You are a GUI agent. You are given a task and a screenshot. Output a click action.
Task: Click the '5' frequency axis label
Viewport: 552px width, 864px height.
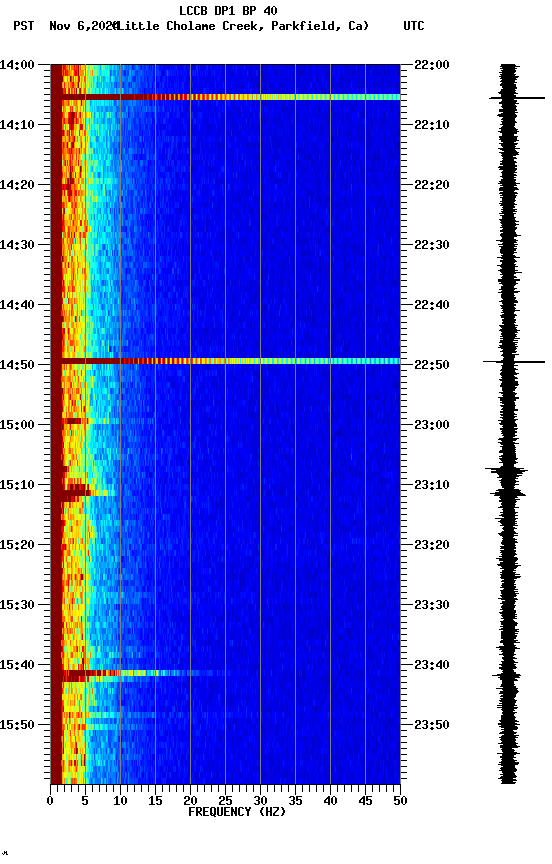(85, 801)
